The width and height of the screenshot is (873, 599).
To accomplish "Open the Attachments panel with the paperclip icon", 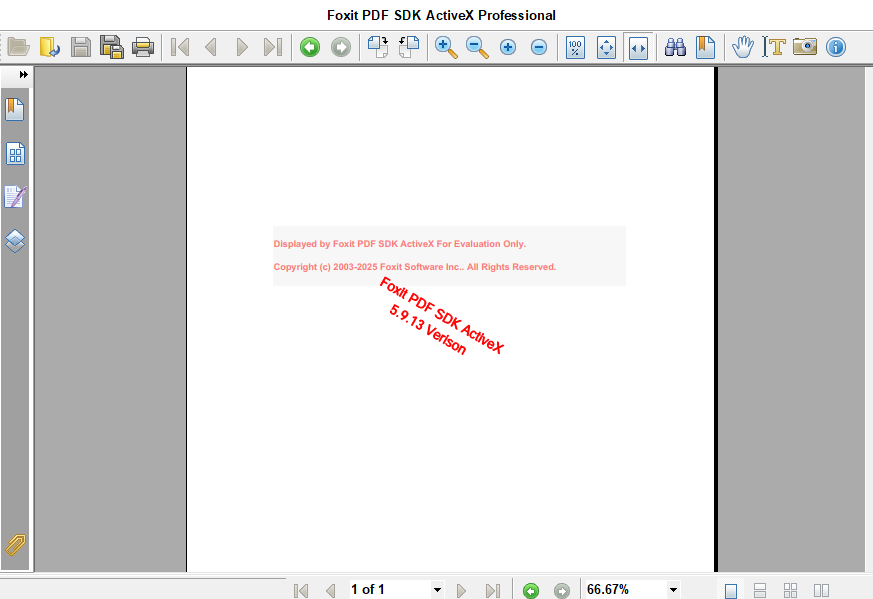I will click(15, 545).
